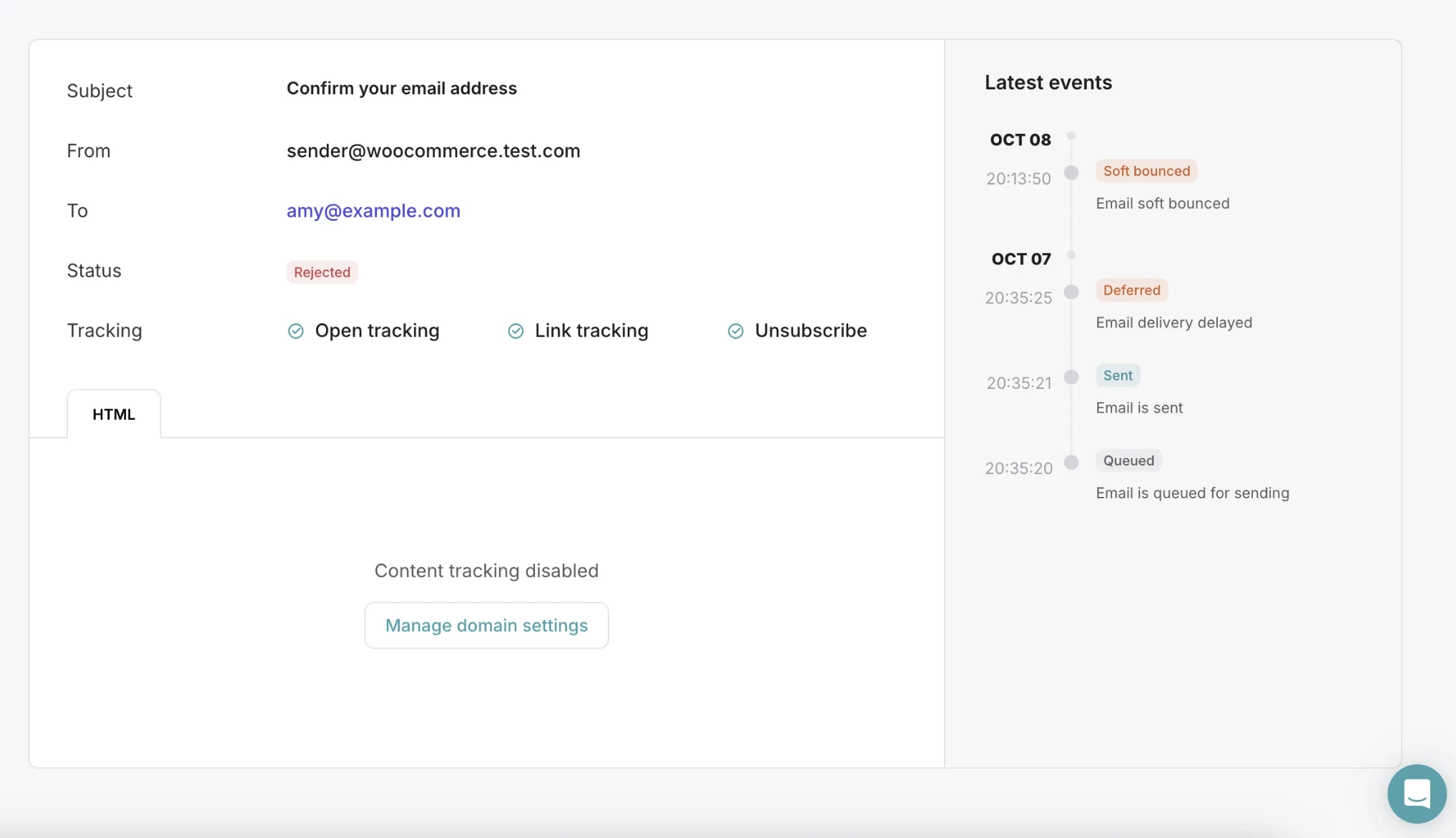
Task: Click the 'Link tracking' label
Action: tap(591, 331)
